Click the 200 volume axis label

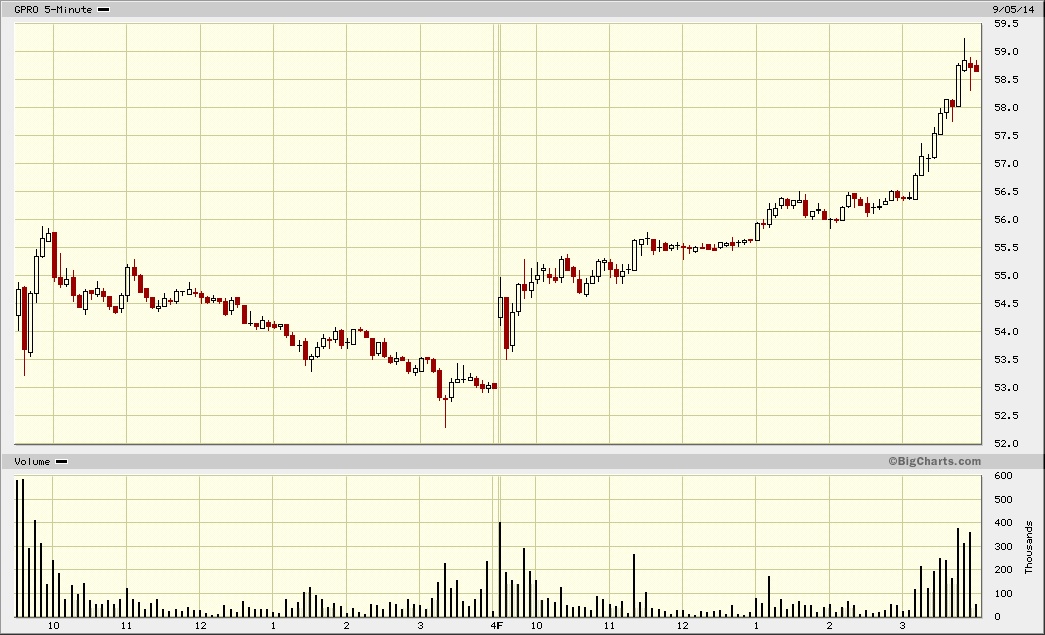click(1000, 569)
